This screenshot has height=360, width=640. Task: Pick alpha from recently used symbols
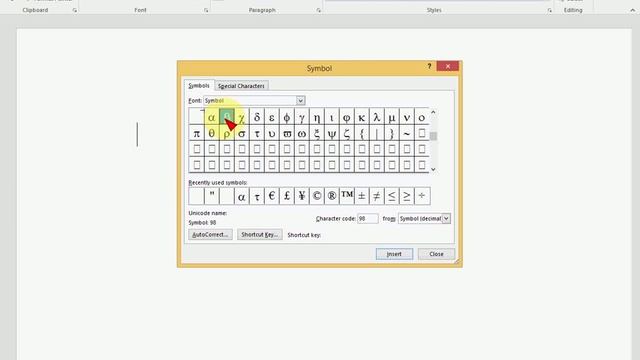(x=242, y=196)
